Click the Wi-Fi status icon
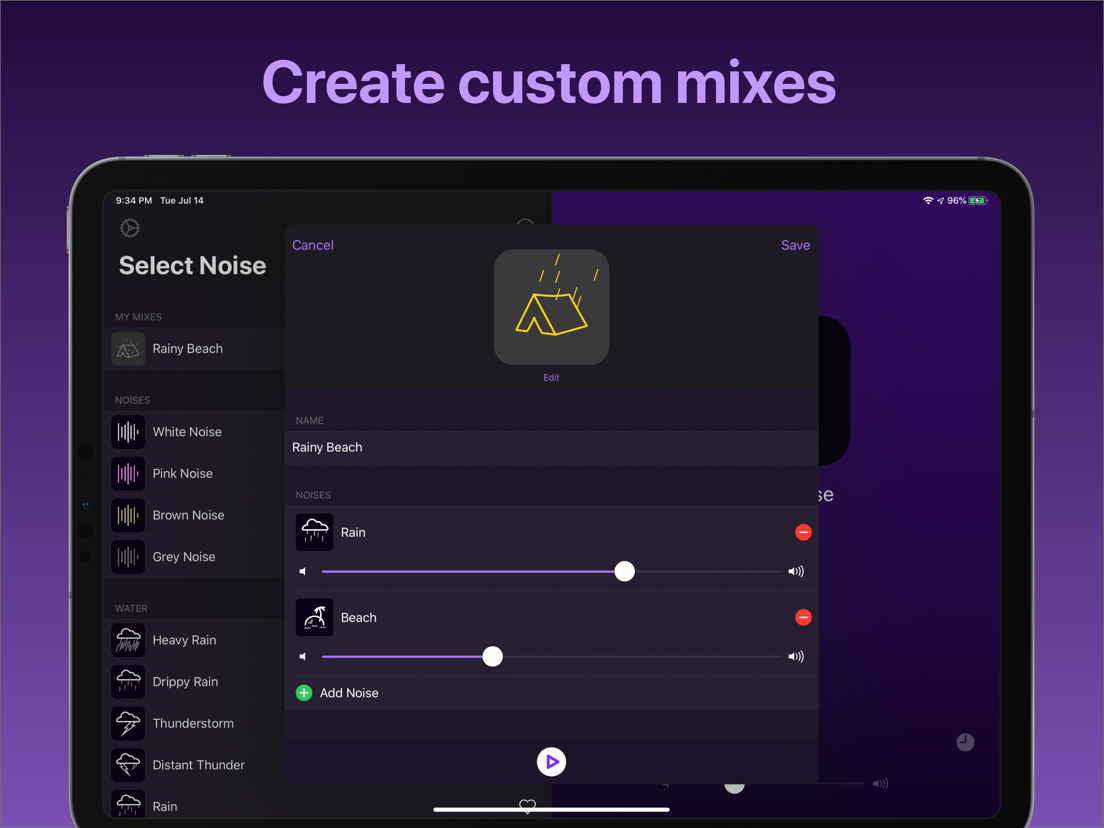This screenshot has height=828, width=1104. [x=928, y=201]
